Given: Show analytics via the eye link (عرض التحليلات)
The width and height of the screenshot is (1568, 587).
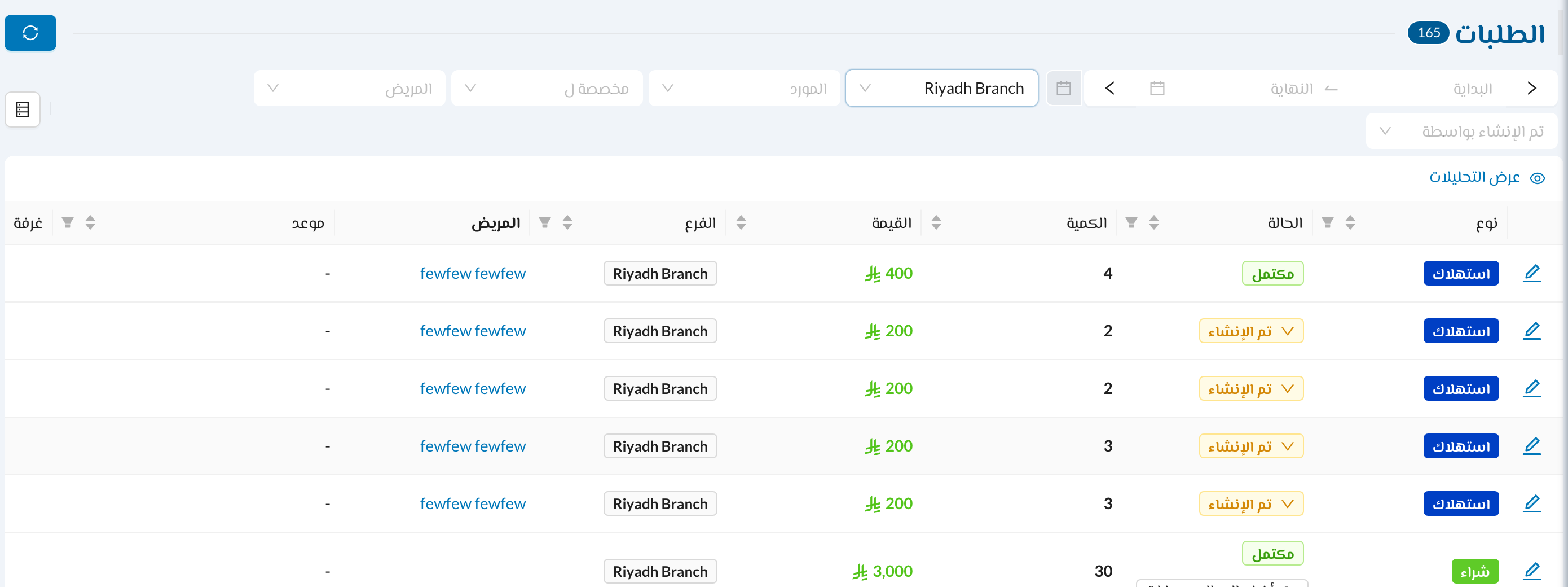Looking at the screenshot, I should (1486, 178).
